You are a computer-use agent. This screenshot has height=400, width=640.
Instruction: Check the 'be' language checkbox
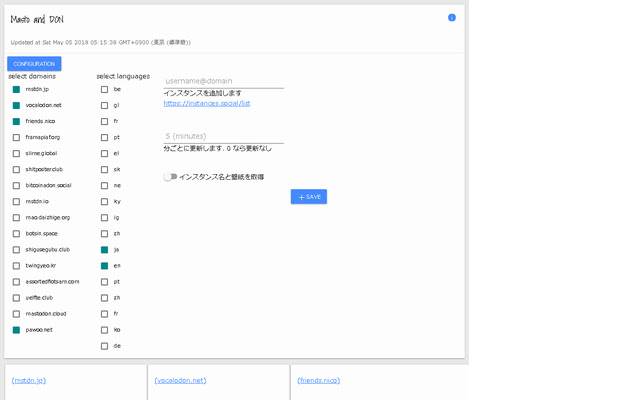pos(104,89)
